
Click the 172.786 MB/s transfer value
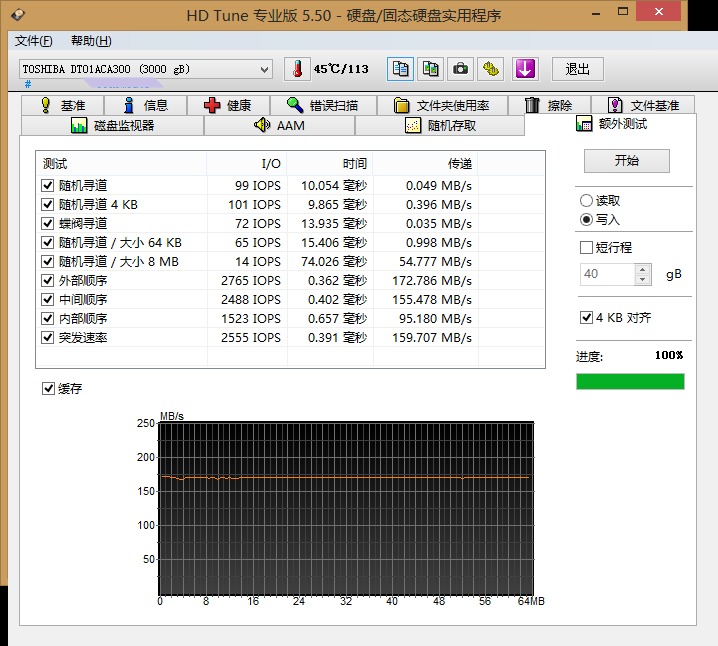[x=432, y=281]
